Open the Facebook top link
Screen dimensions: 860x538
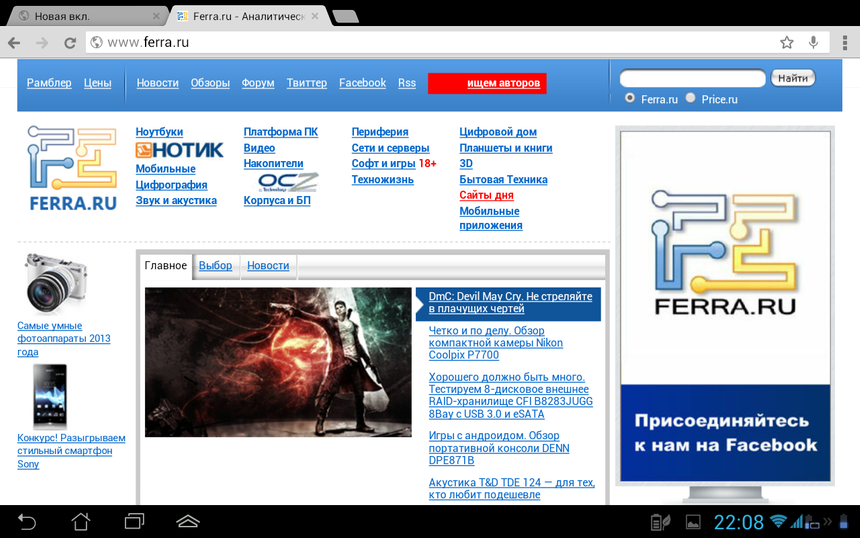tap(362, 83)
